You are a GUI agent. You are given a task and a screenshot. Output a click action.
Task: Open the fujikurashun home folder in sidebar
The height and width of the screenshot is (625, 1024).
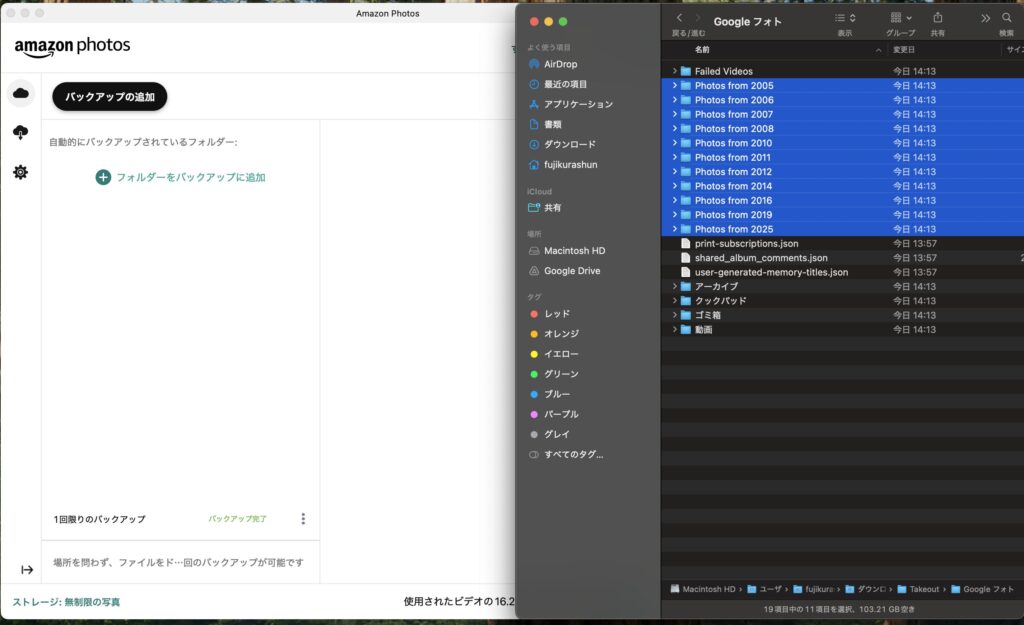pyautogui.click(x=571, y=165)
